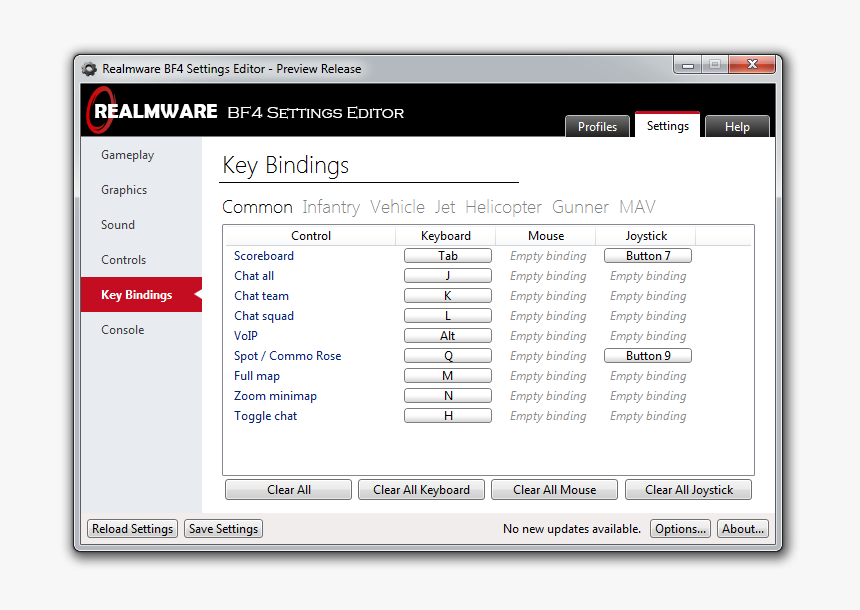Show the Helicopter bindings category
Screen dimensions: 860x610
click(x=503, y=207)
